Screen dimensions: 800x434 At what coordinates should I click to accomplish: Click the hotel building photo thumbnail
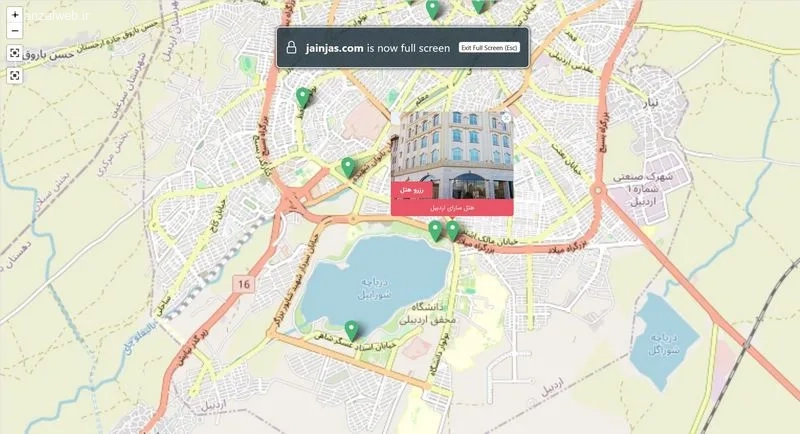coord(452,156)
